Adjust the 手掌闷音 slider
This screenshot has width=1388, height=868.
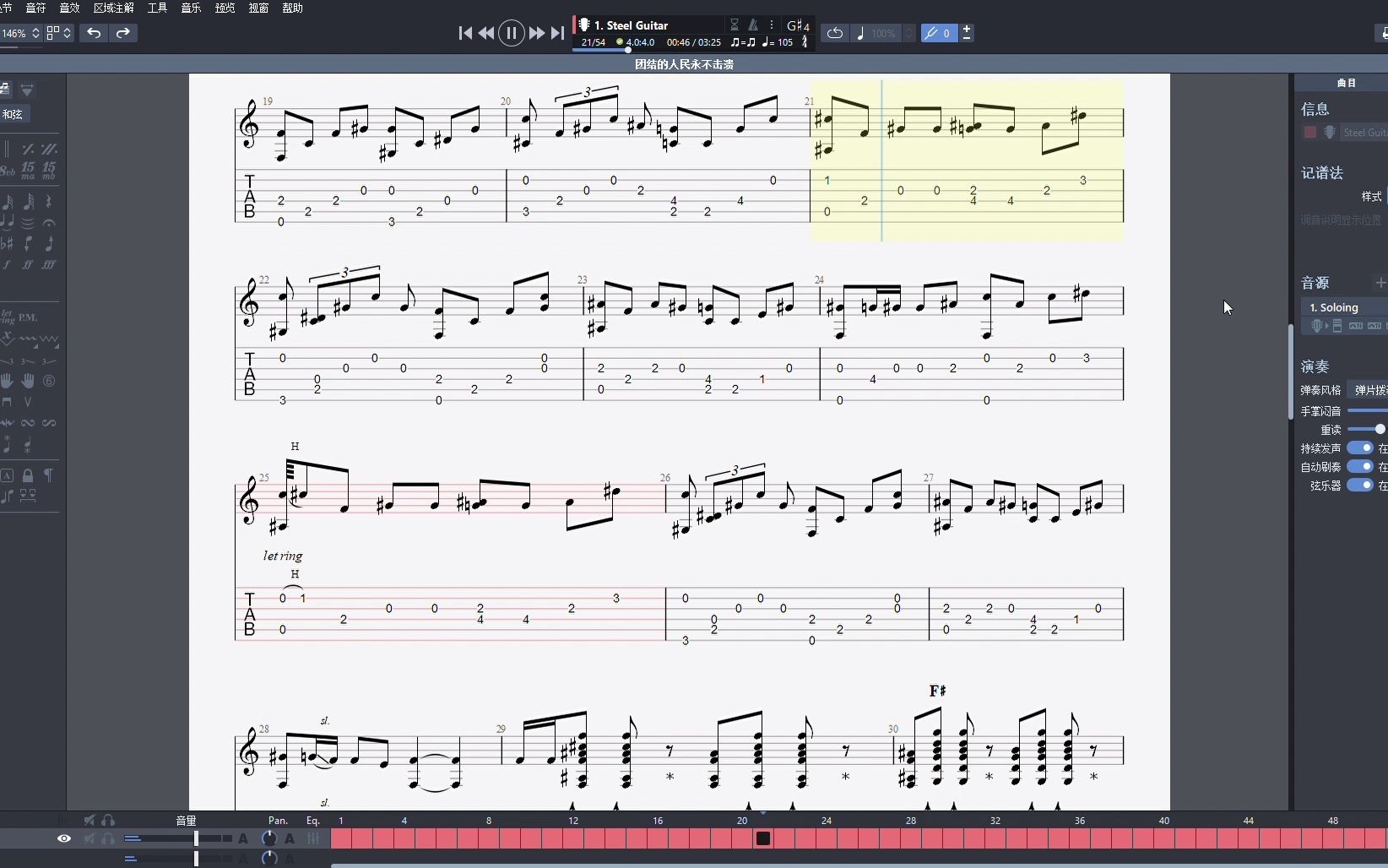coord(1367,410)
